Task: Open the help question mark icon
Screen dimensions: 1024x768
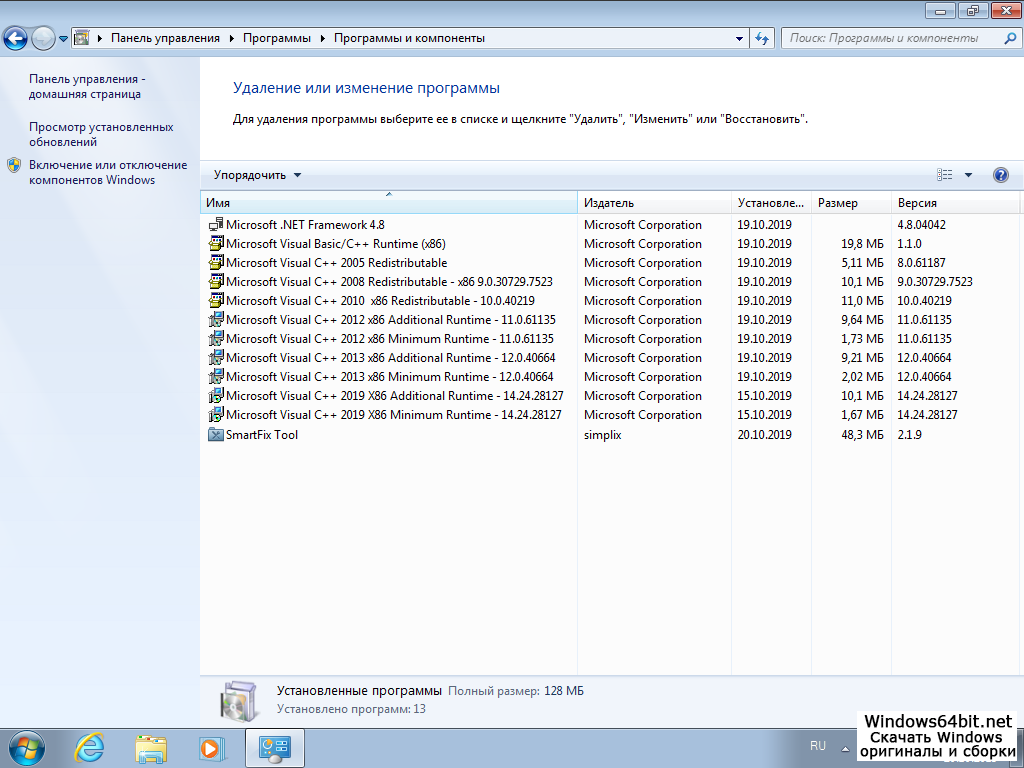Action: [x=1000, y=175]
